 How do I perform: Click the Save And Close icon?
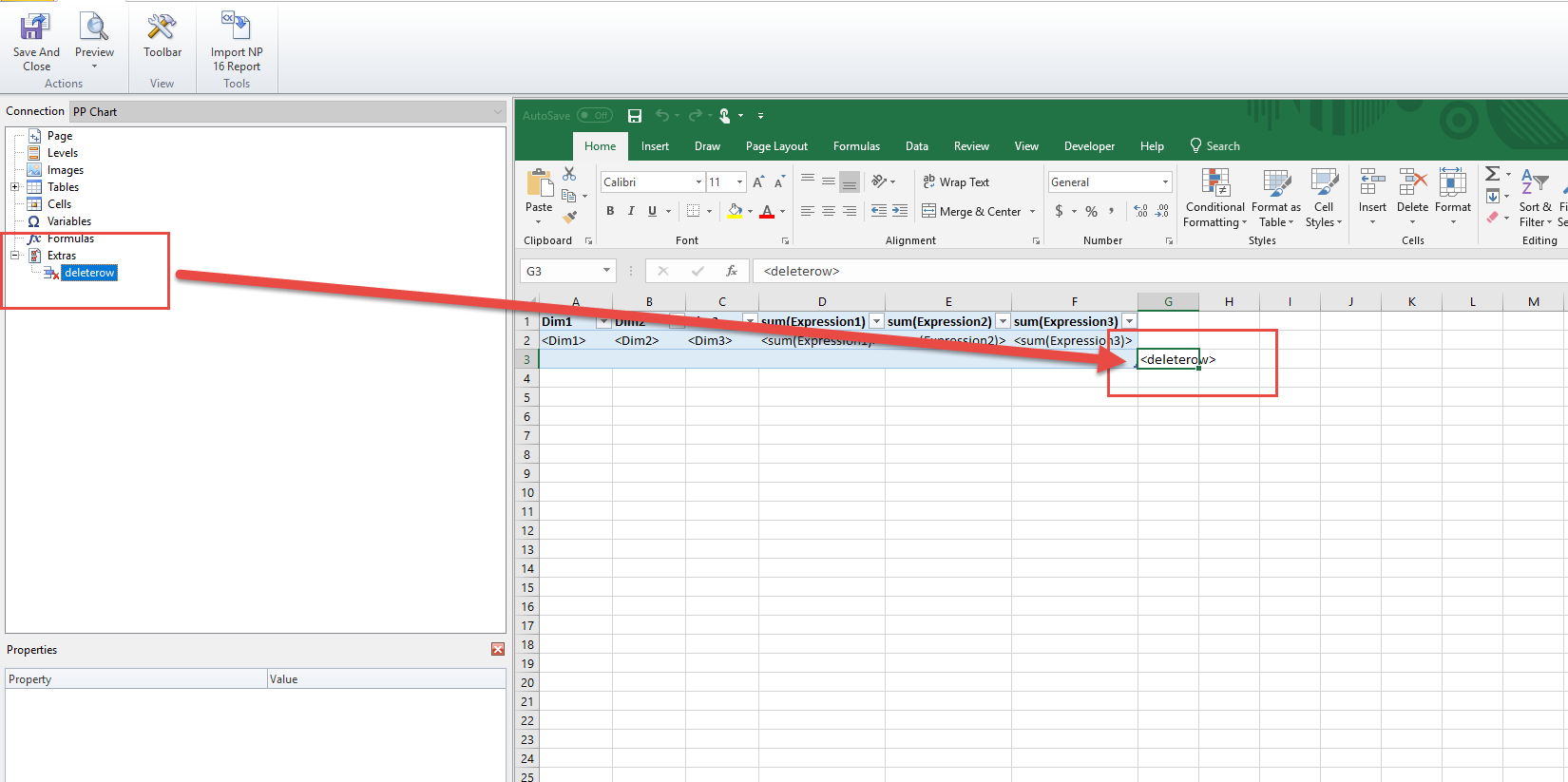[x=36, y=27]
